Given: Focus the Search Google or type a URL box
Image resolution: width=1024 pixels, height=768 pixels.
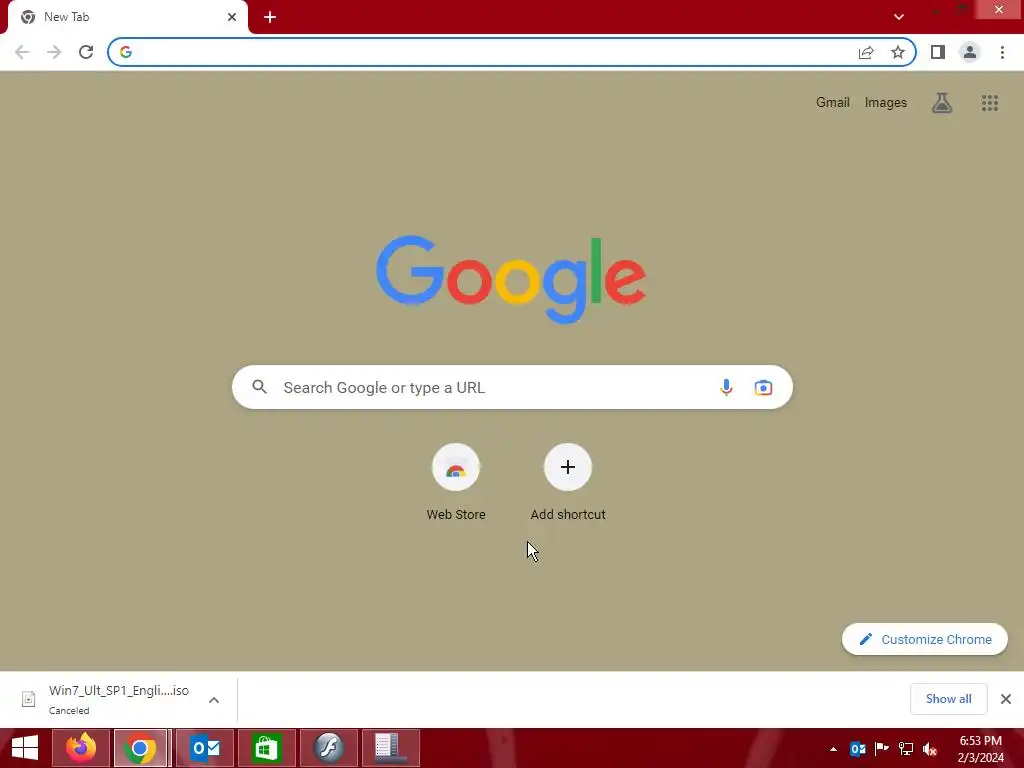Looking at the screenshot, I should tap(512, 387).
